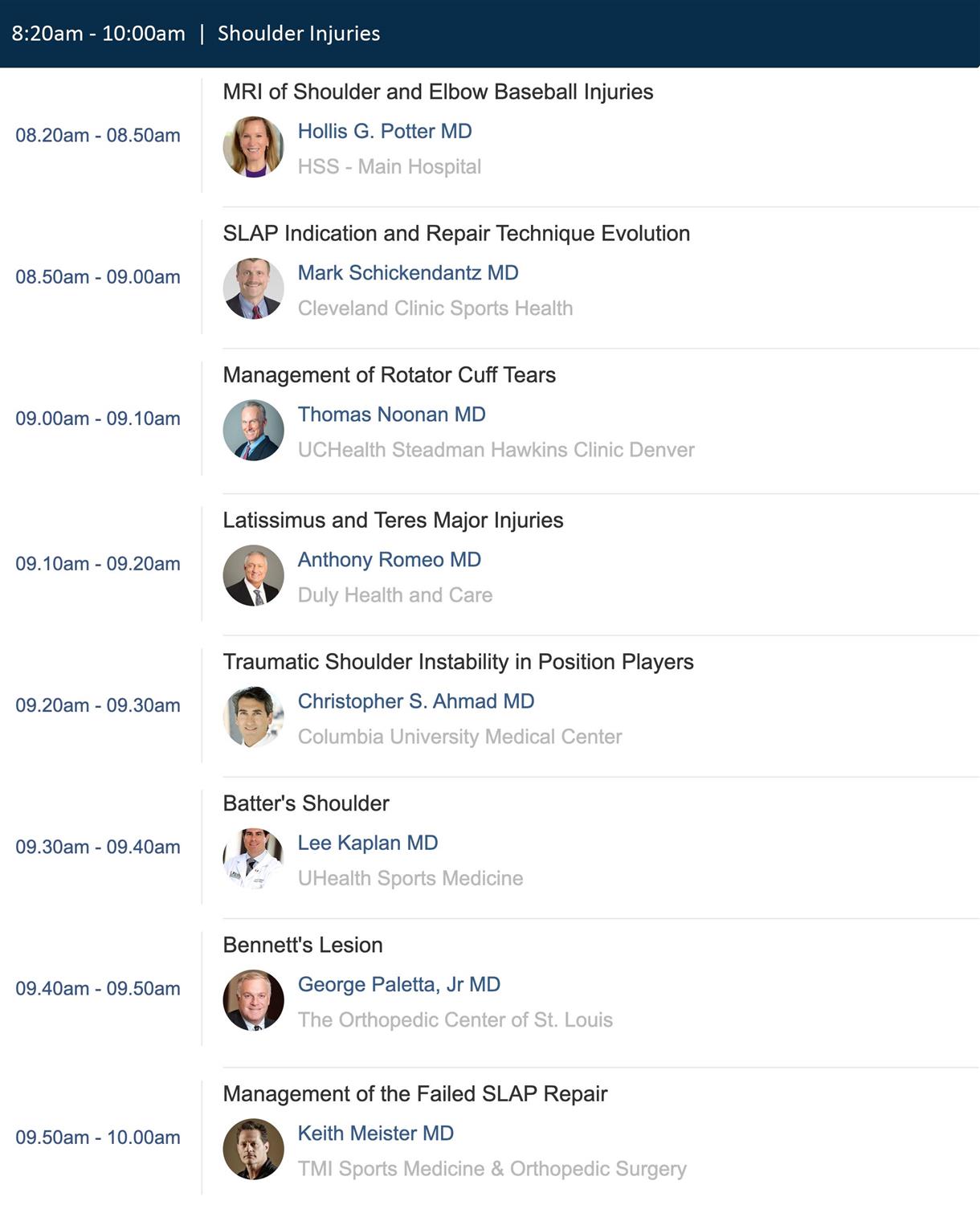Open George Paletta, Jr MD's headshot
The image size is (980, 1205).
(253, 1000)
